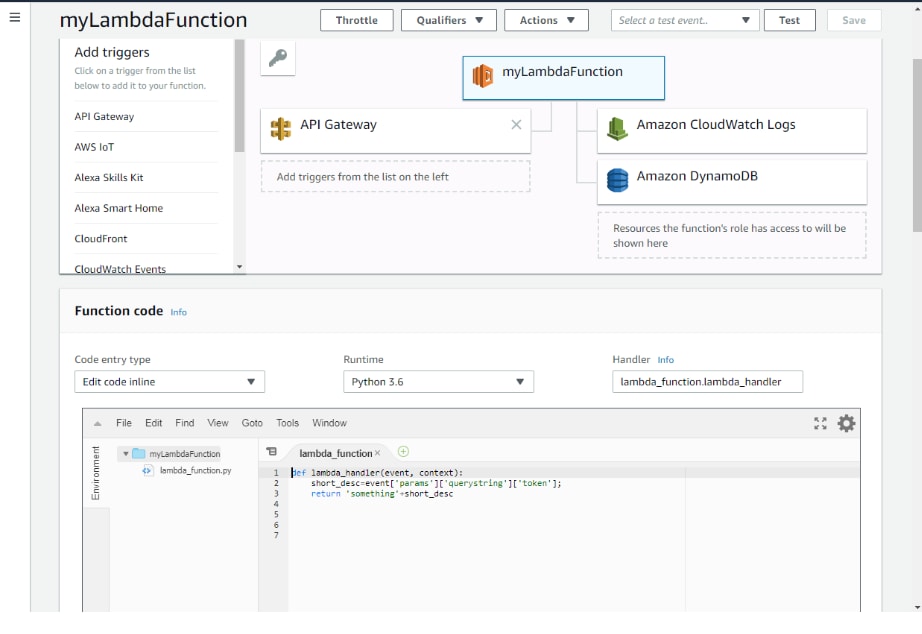This screenshot has height=634, width=922.
Task: Click the page vertical scrollbar thumb
Action: point(917,145)
